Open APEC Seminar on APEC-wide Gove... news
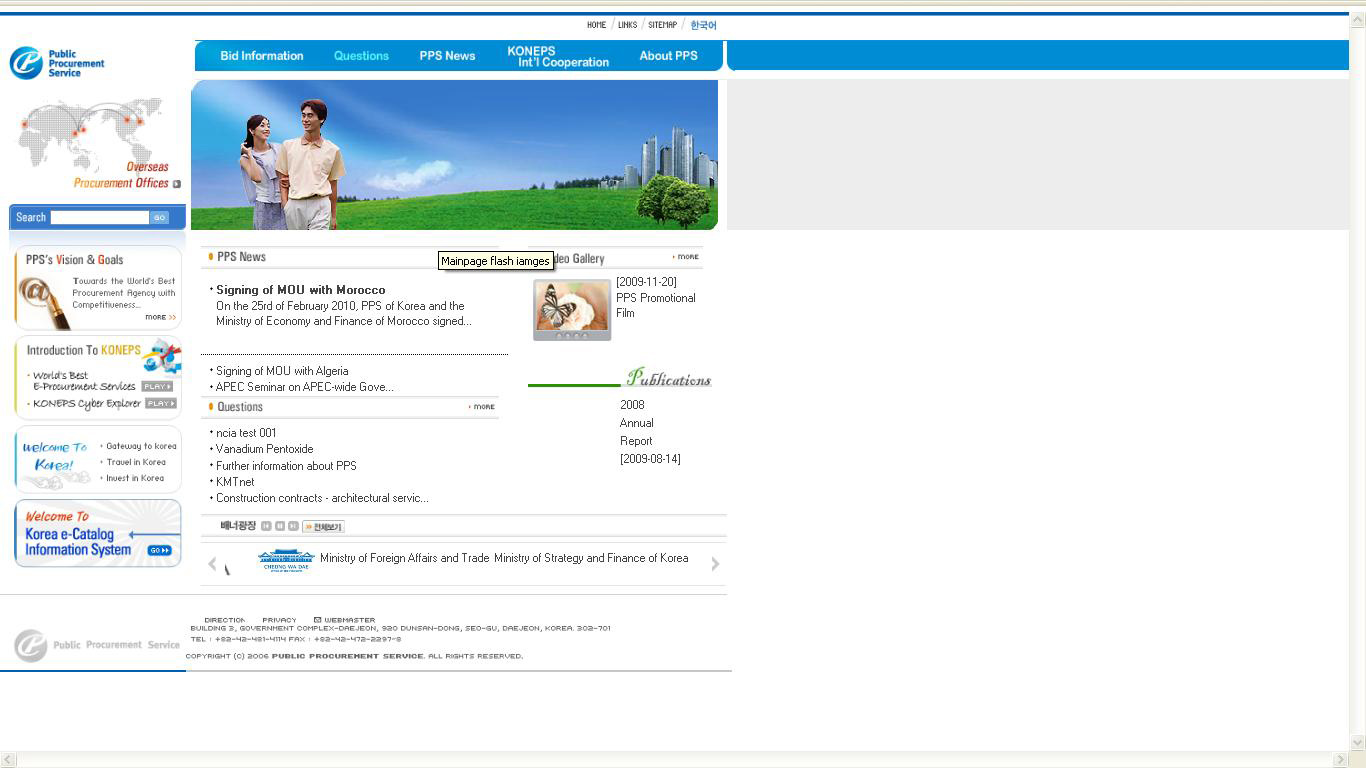This screenshot has width=1366, height=768. [x=304, y=387]
